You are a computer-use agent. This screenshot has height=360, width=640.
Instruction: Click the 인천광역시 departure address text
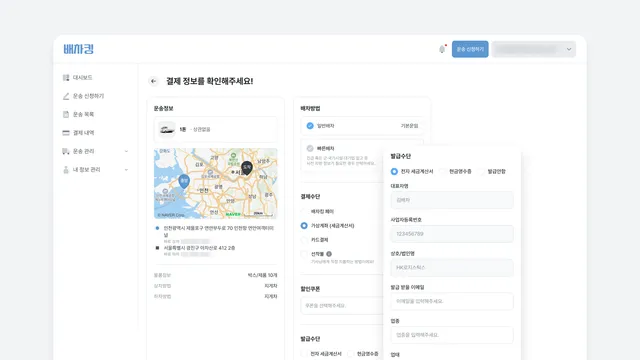218,231
